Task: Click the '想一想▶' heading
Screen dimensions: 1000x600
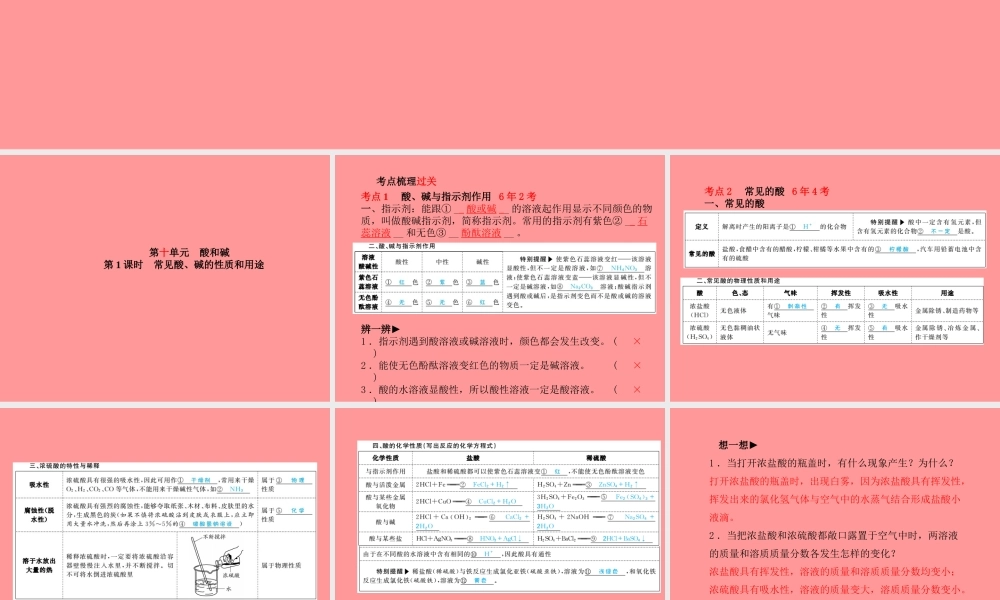Action: 738,445
